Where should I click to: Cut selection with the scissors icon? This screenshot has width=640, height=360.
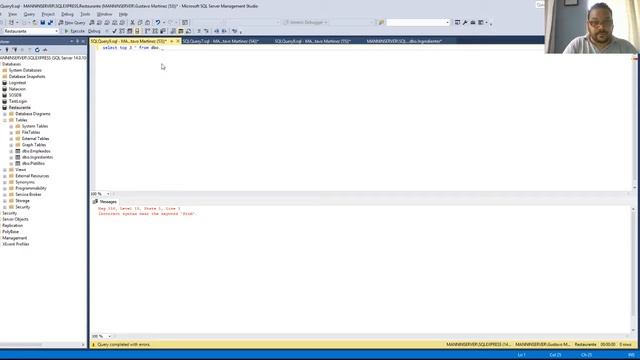tap(132, 22)
